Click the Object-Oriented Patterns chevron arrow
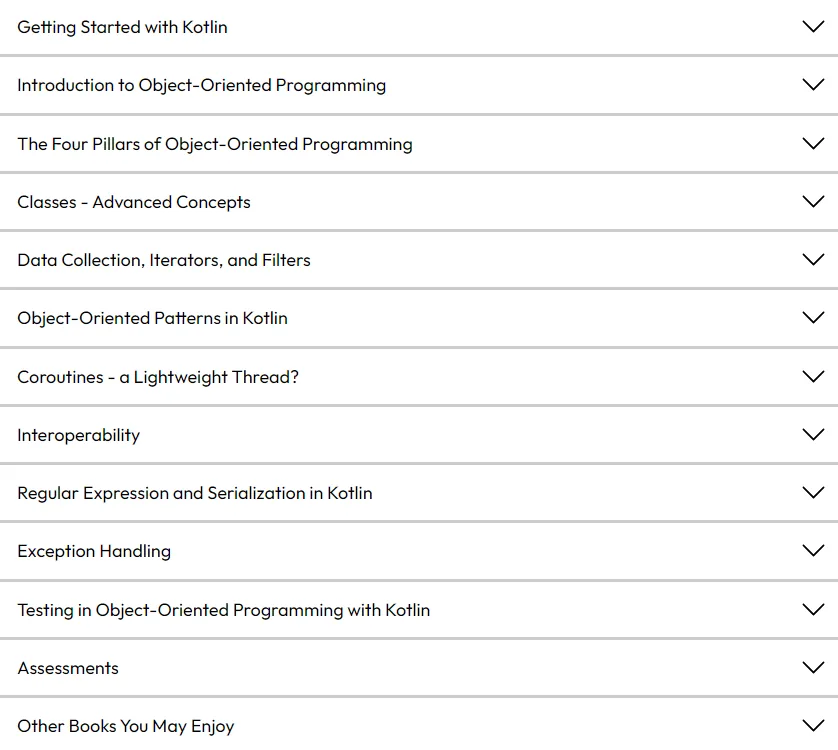 813,318
